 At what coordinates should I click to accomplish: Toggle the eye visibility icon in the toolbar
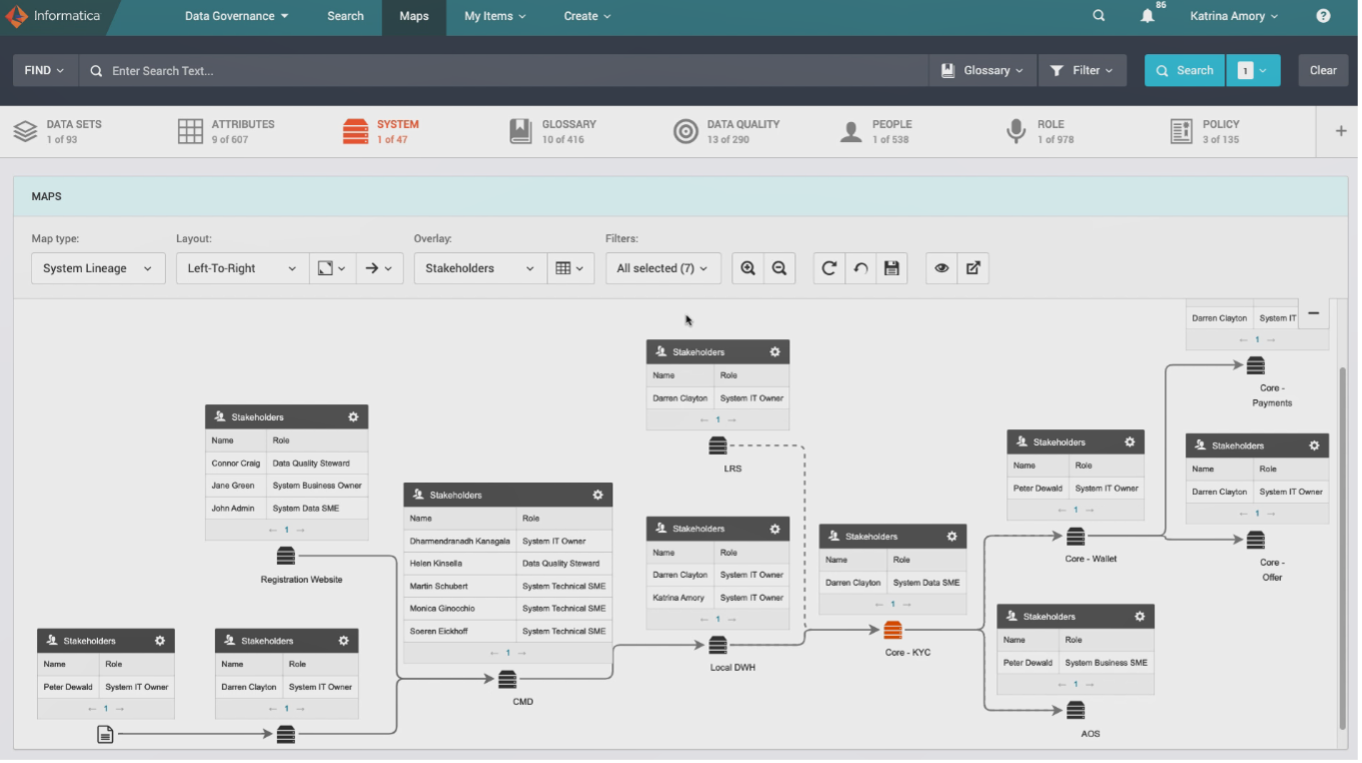pyautogui.click(x=941, y=268)
